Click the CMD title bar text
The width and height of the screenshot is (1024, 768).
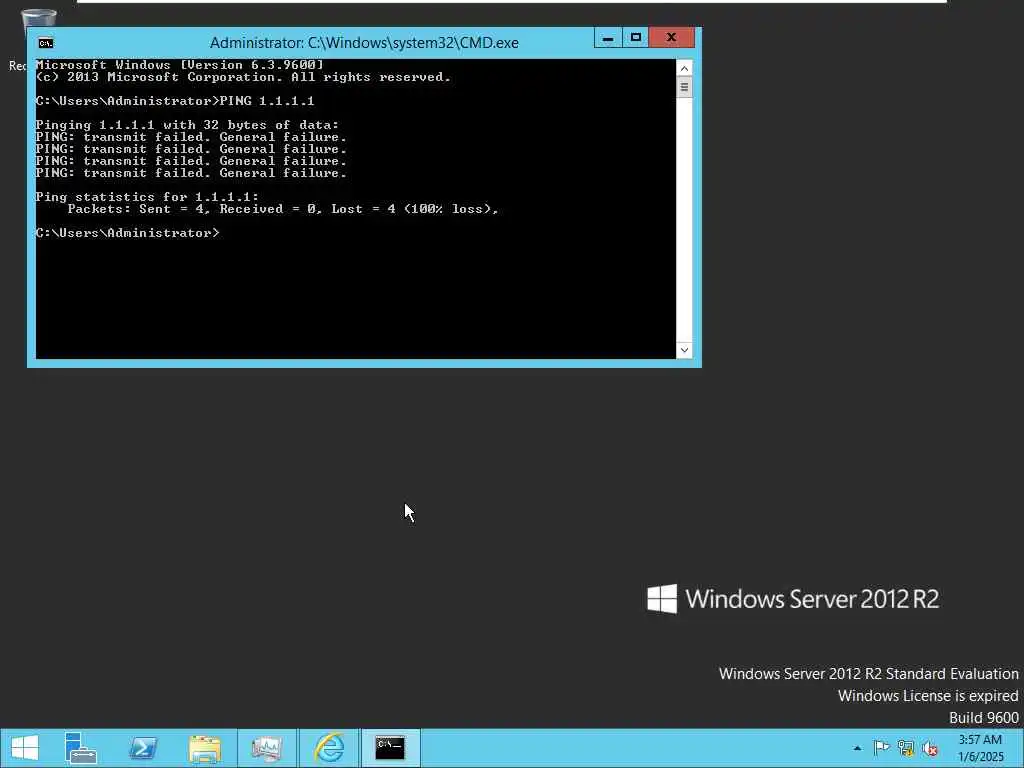click(364, 43)
